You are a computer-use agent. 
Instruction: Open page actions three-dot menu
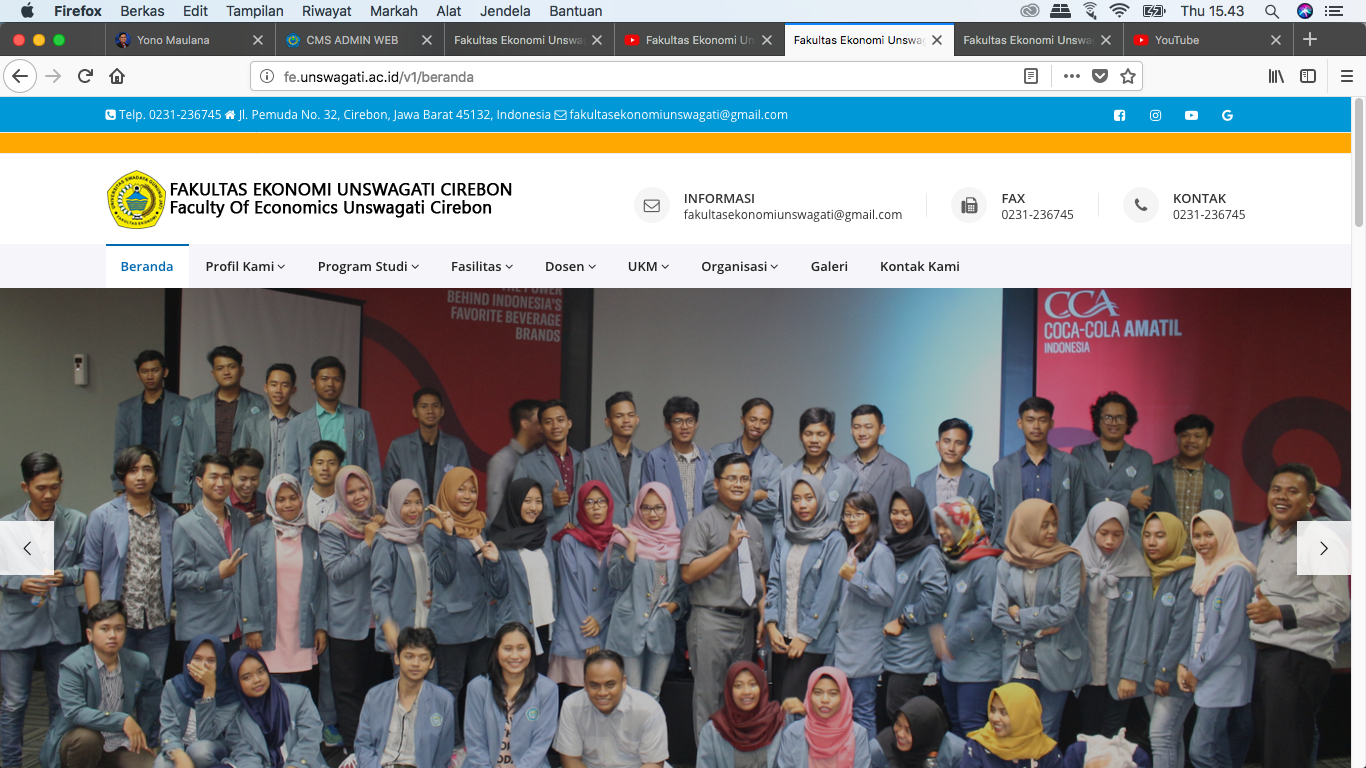[x=1071, y=76]
